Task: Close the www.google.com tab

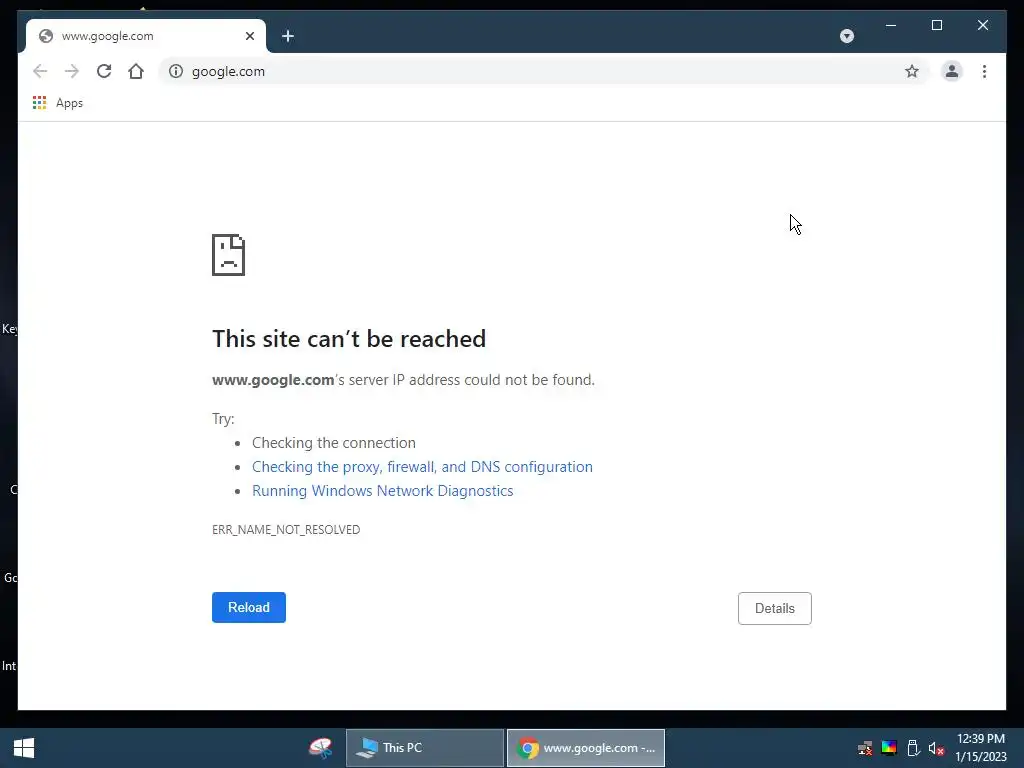Action: [249, 36]
